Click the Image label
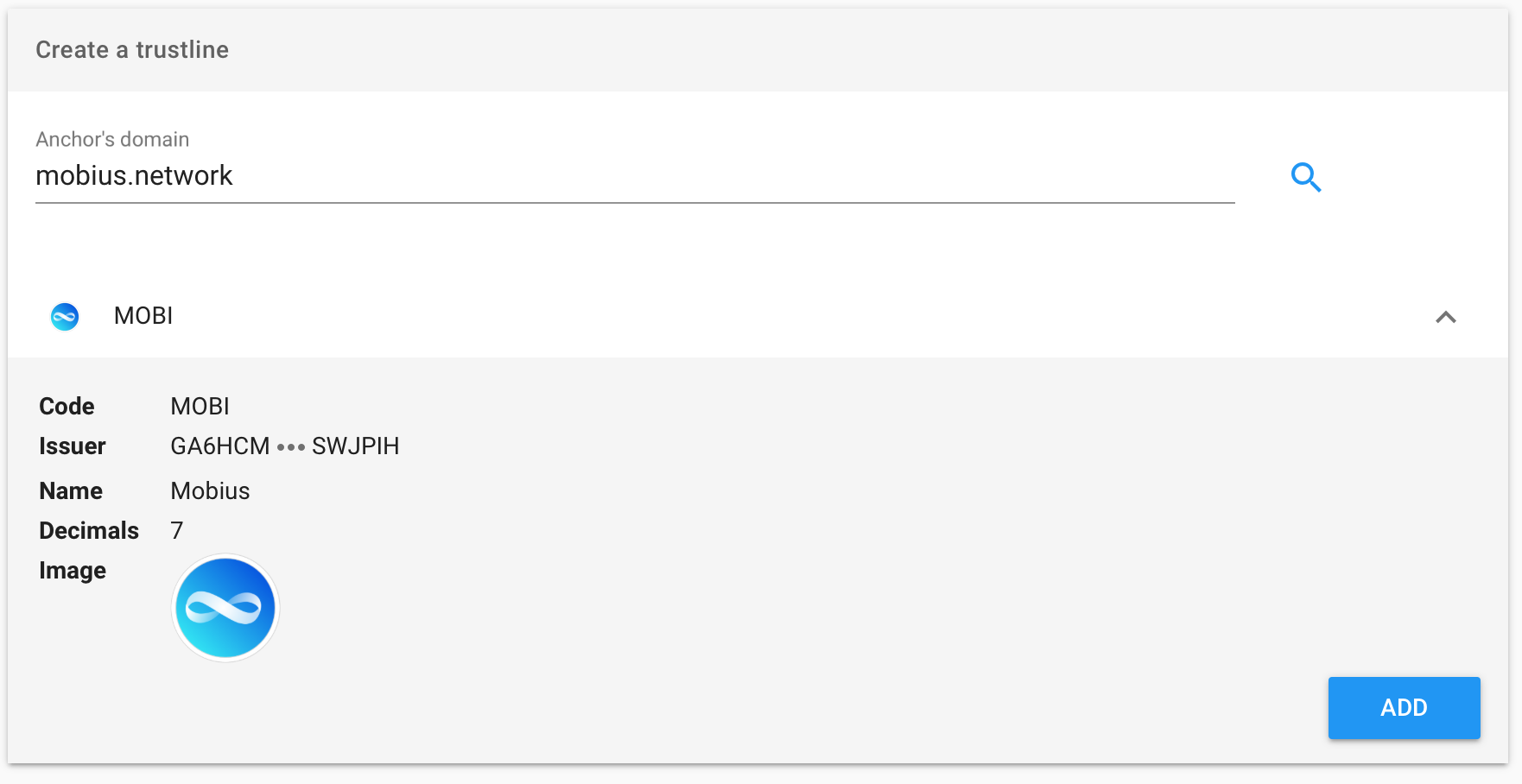The image size is (1522, 784). point(73,571)
